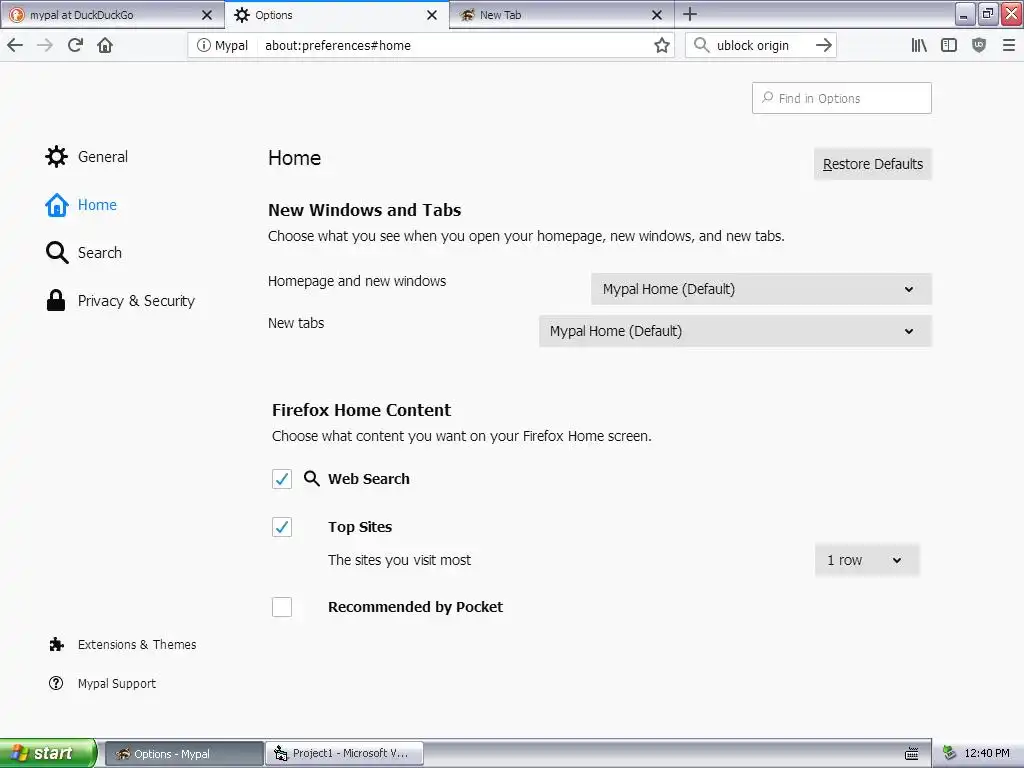The height and width of the screenshot is (768, 1024).
Task: Open Privacy & Security settings
Action: (120, 301)
